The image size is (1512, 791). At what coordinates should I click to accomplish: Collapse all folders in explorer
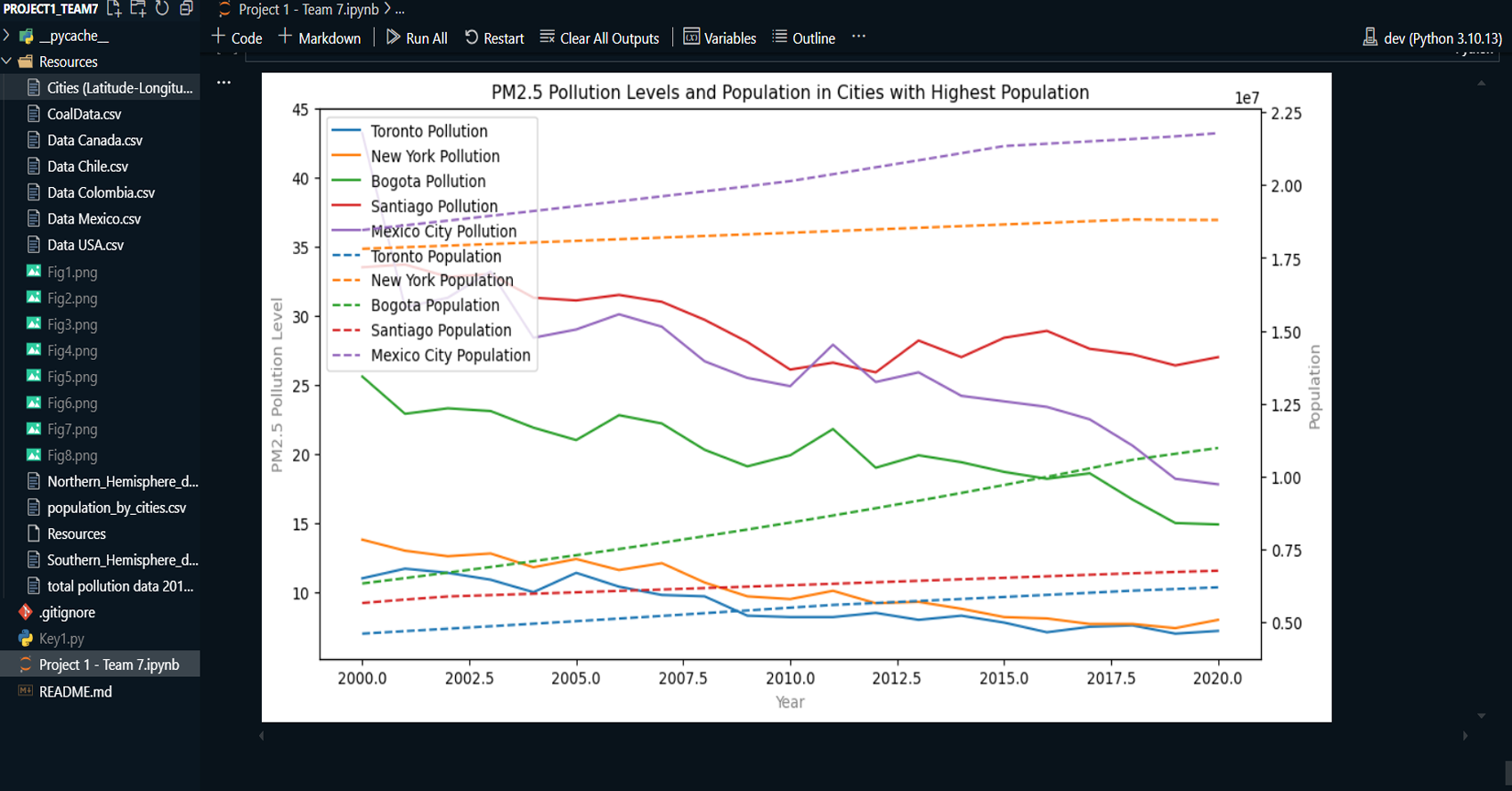(x=186, y=9)
